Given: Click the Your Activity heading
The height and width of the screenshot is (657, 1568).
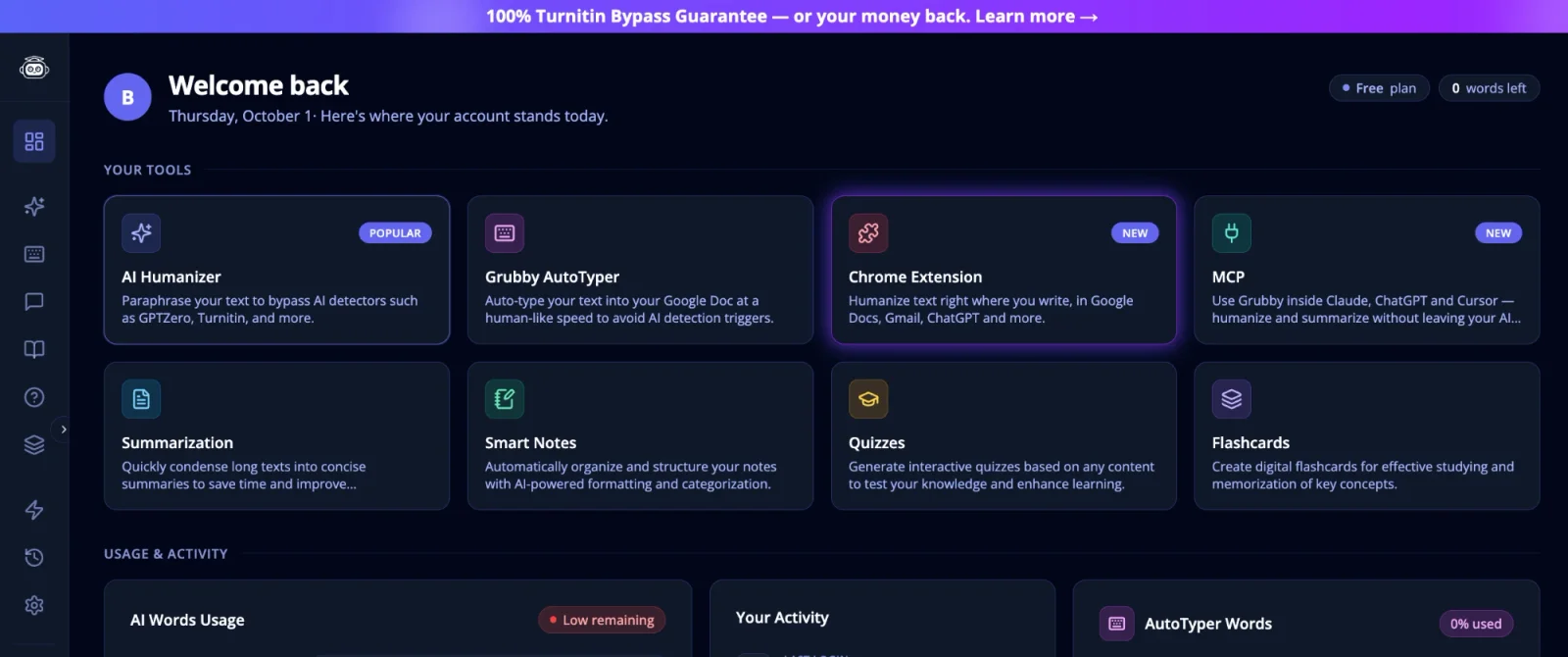Looking at the screenshot, I should [x=782, y=618].
